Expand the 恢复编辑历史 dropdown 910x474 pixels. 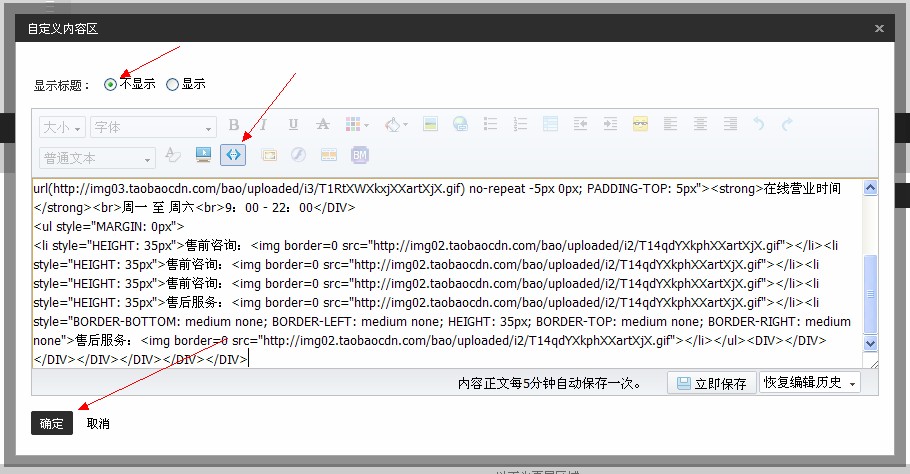pos(810,383)
